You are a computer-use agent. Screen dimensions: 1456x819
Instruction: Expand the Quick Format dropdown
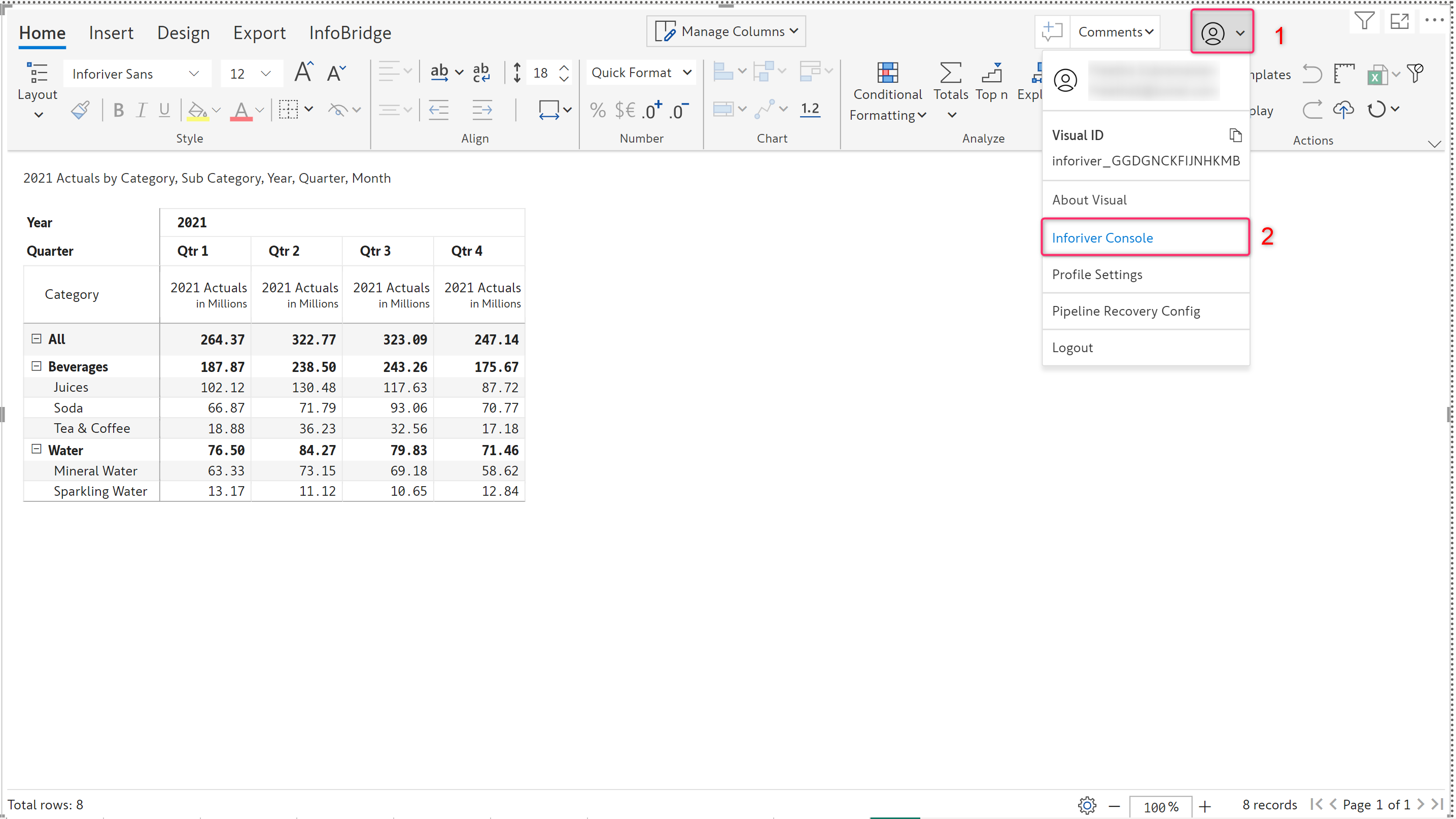640,73
